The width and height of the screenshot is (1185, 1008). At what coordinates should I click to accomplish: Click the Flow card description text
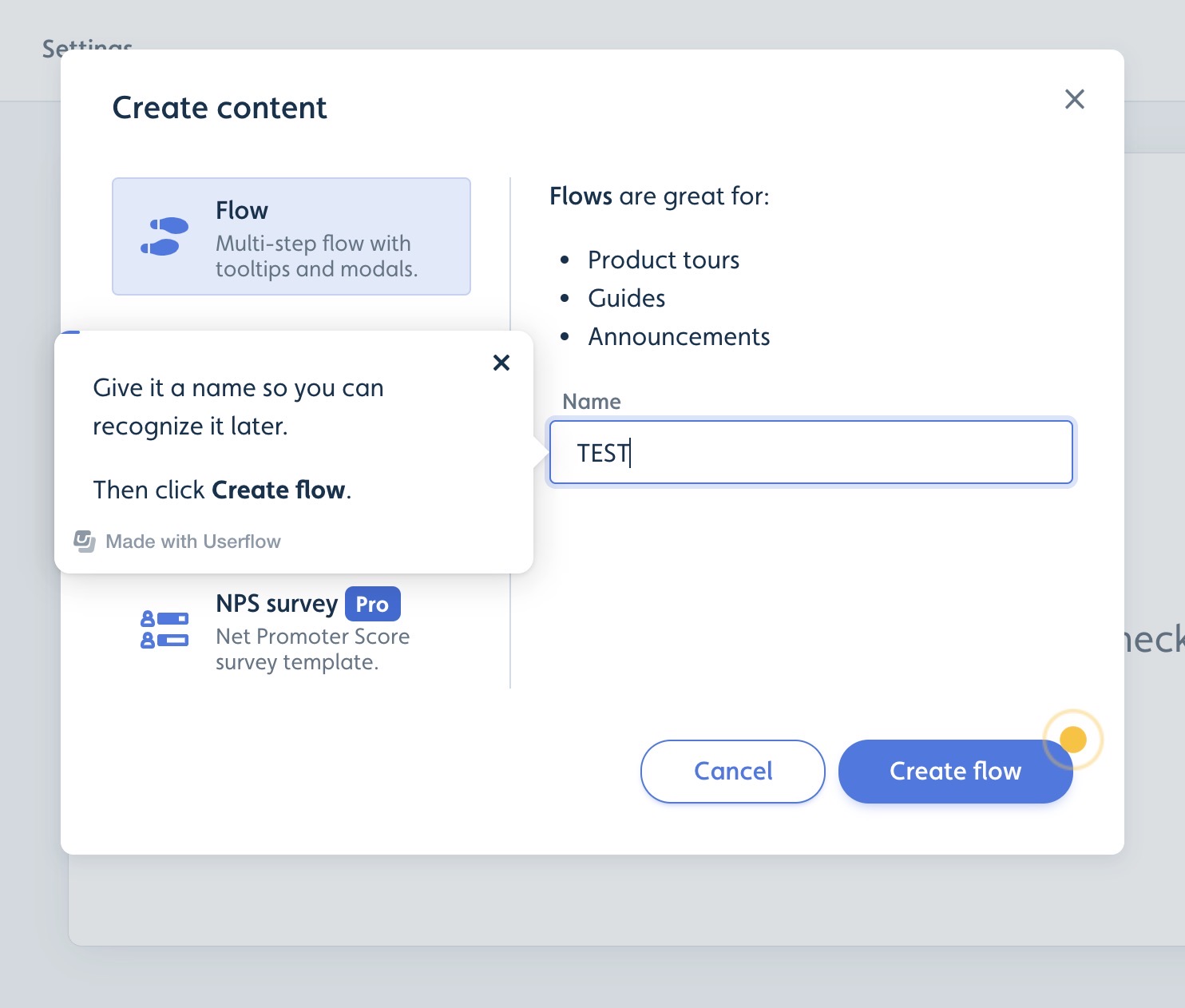click(316, 256)
